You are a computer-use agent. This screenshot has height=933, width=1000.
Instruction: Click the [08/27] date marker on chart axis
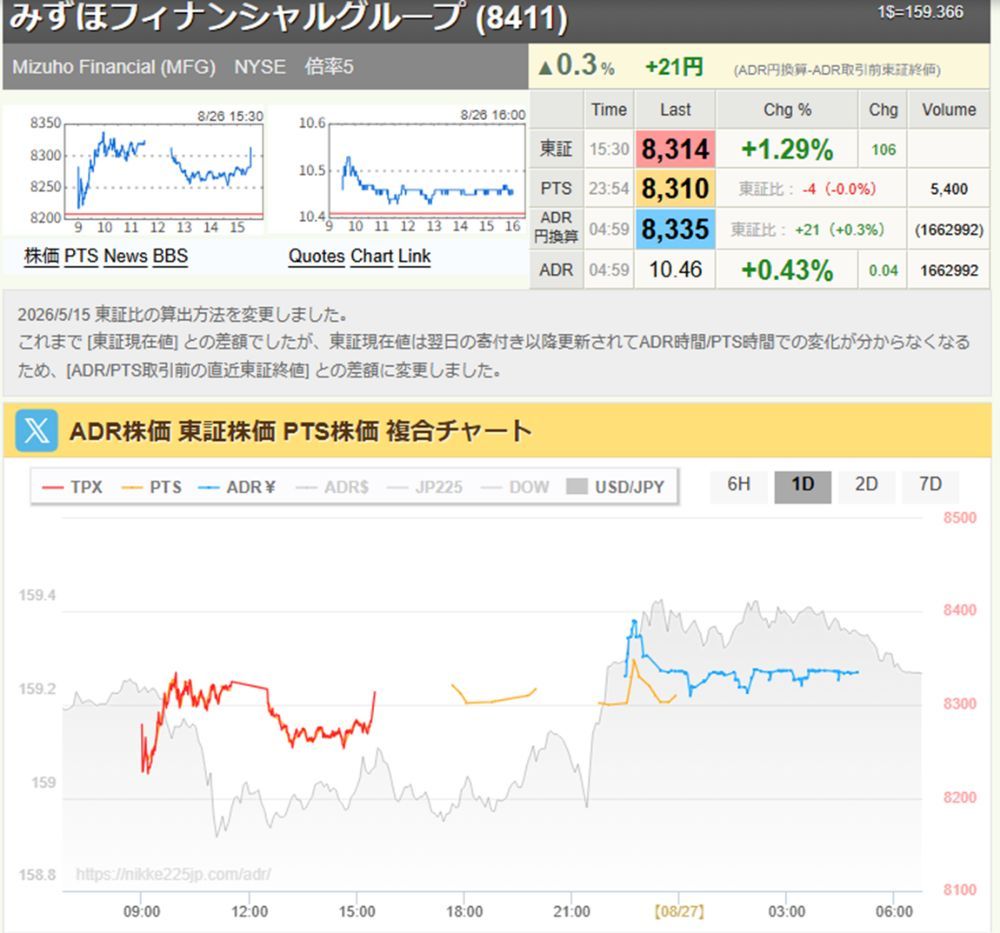pos(679,911)
